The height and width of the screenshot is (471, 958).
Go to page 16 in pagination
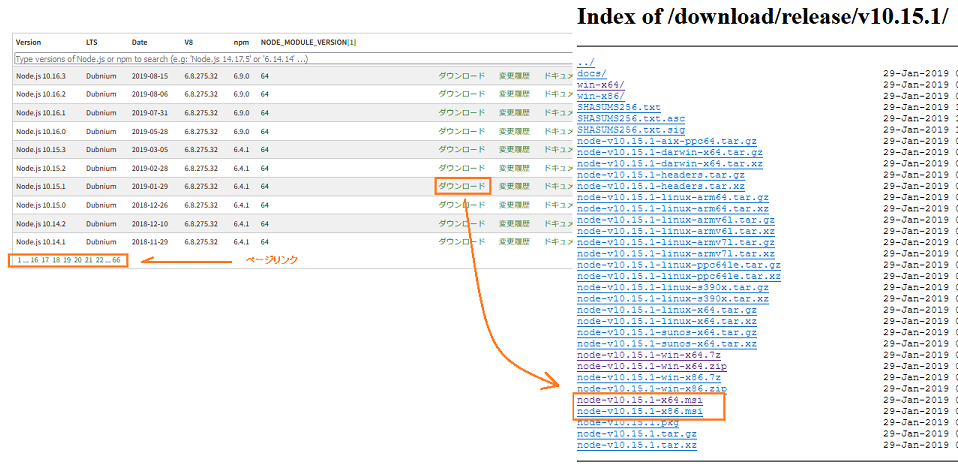[35, 260]
